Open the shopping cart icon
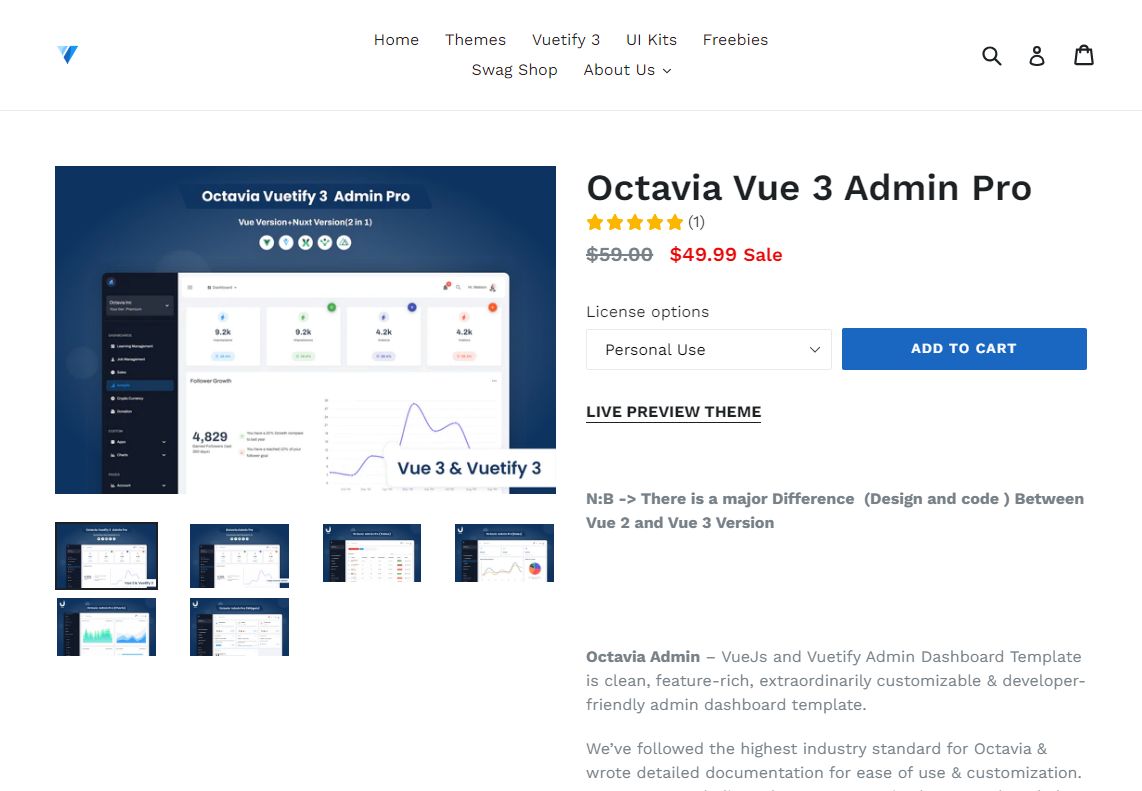This screenshot has height=791, width=1142. [x=1084, y=55]
